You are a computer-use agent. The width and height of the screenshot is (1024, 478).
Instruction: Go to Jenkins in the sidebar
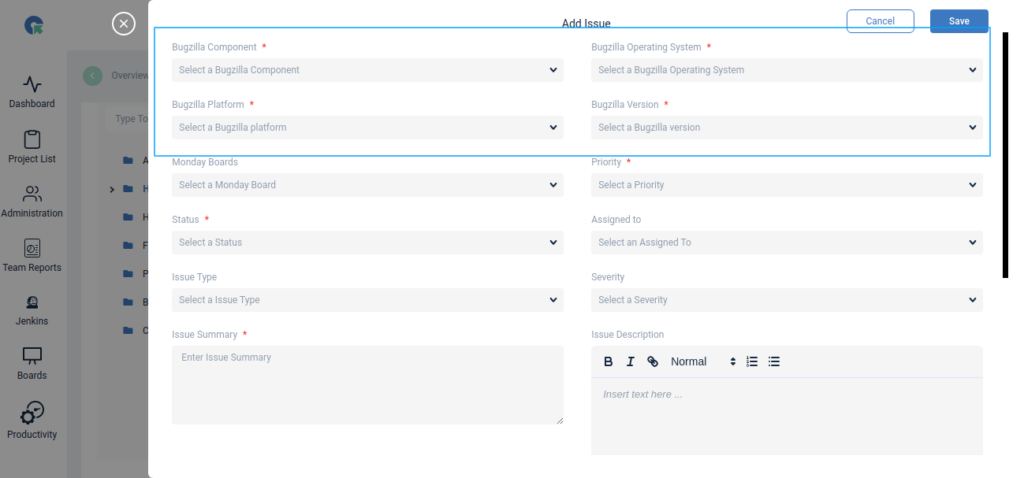[x=32, y=310]
